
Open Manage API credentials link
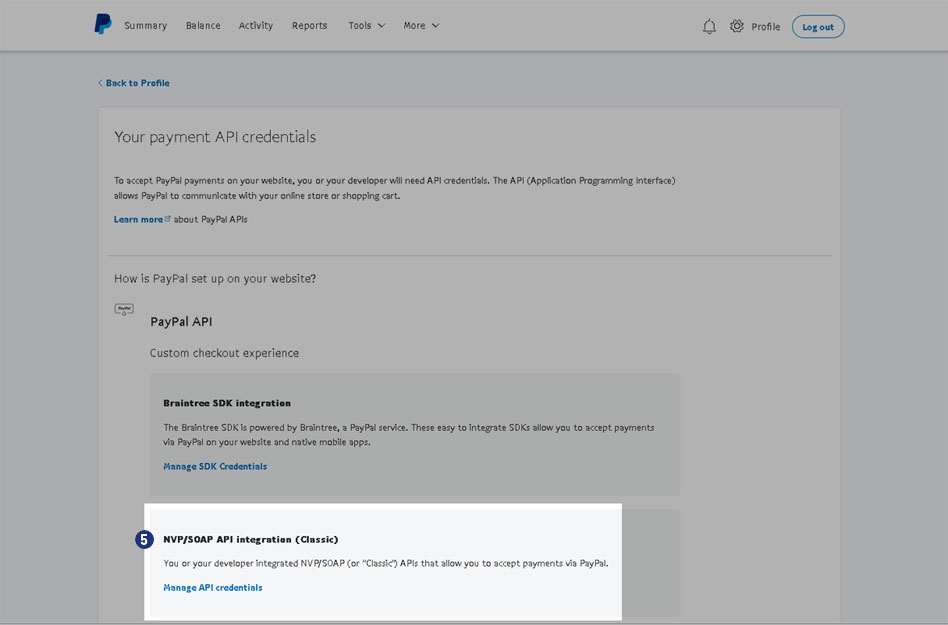(x=213, y=588)
